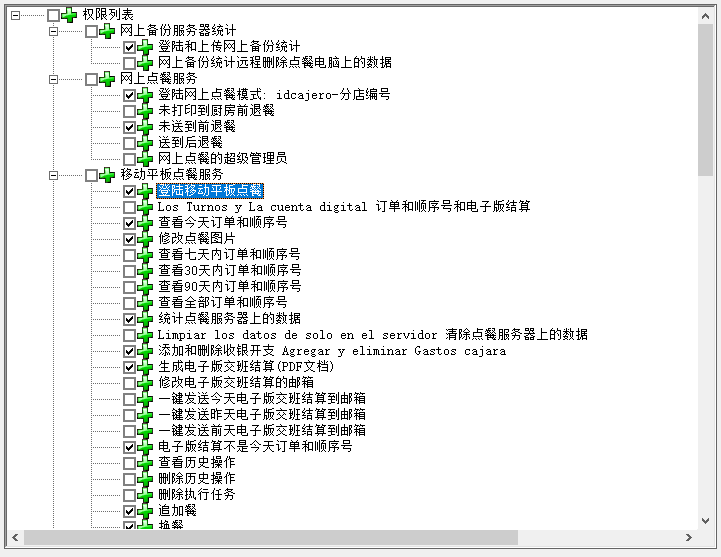This screenshot has height=557, width=721.
Task: Click plus icon next to 生成电子版交班结算(PDF文档)
Action: click(x=145, y=367)
